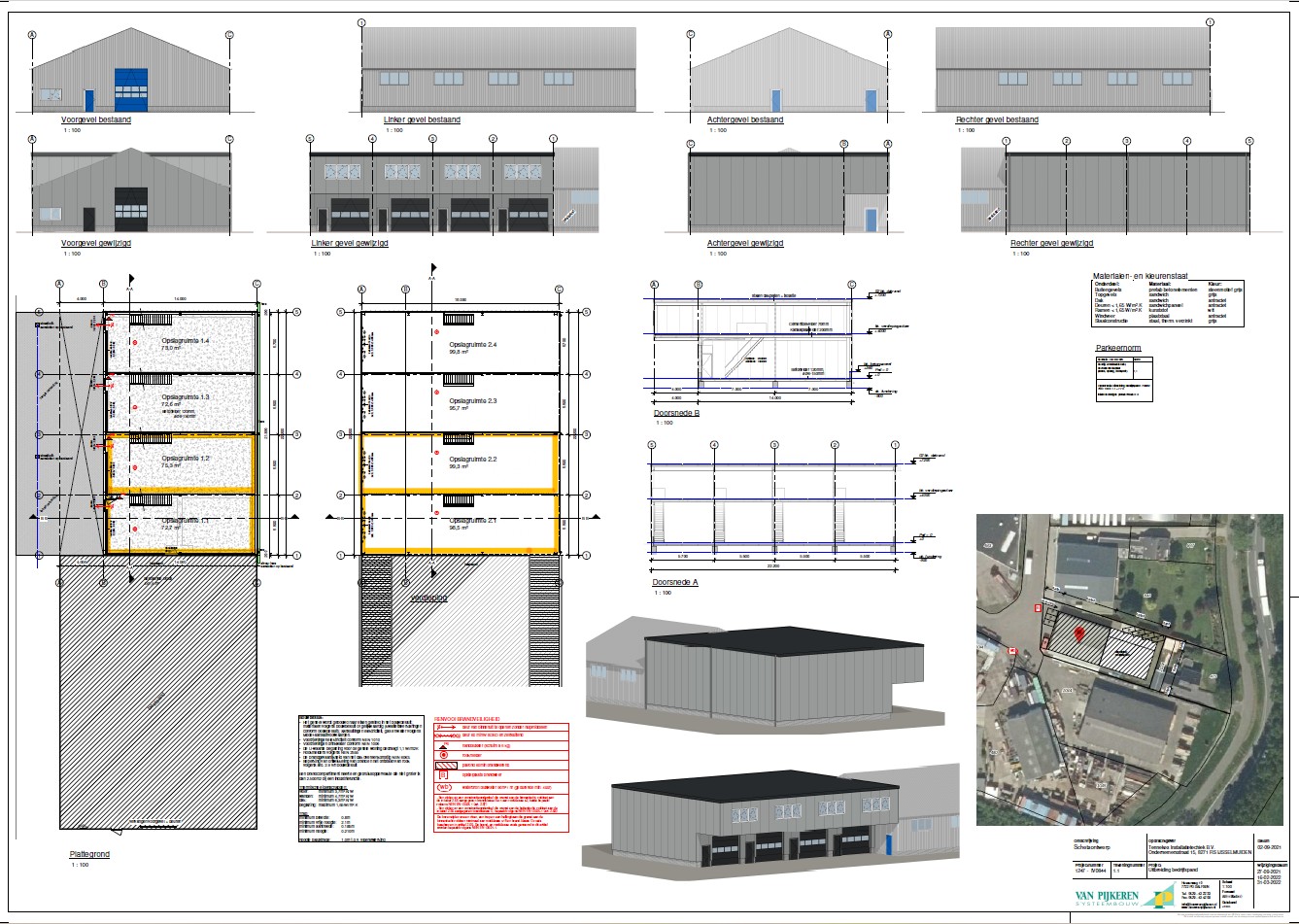
Task: Click the red smoke detector in Opslagruimte 1.4
Action: click(x=136, y=342)
